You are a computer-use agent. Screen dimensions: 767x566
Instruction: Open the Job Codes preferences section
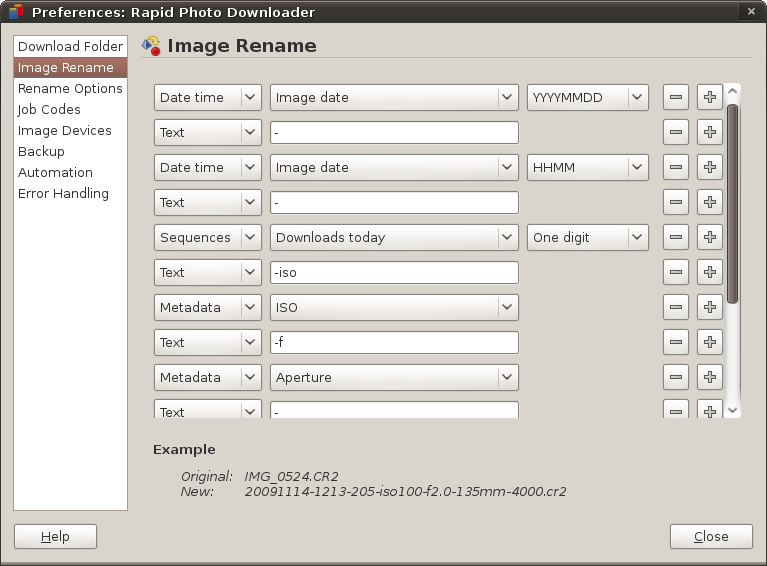click(x=49, y=109)
